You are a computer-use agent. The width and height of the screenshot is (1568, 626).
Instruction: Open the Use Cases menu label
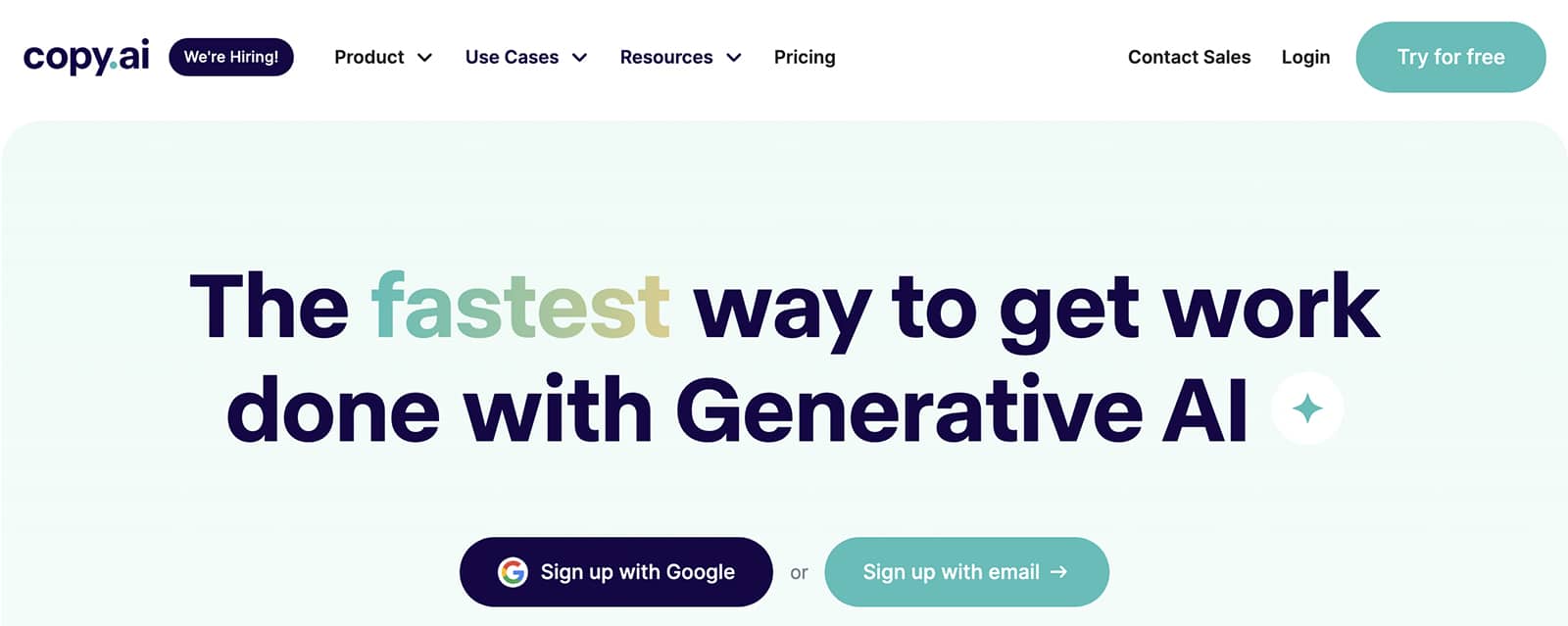512,57
